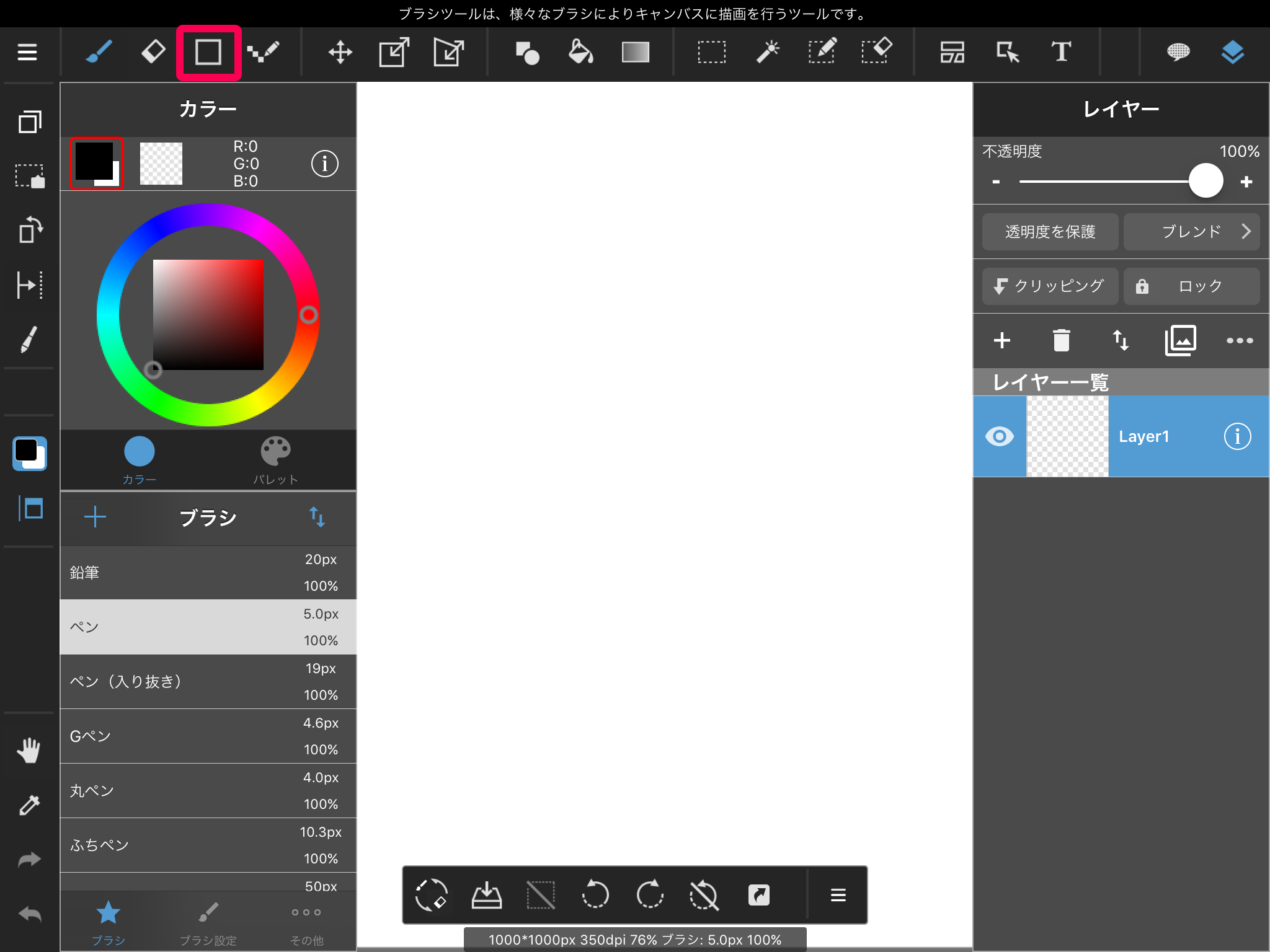The width and height of the screenshot is (1270, 952).
Task: Select the Eyedropper tool
Action: point(29,805)
